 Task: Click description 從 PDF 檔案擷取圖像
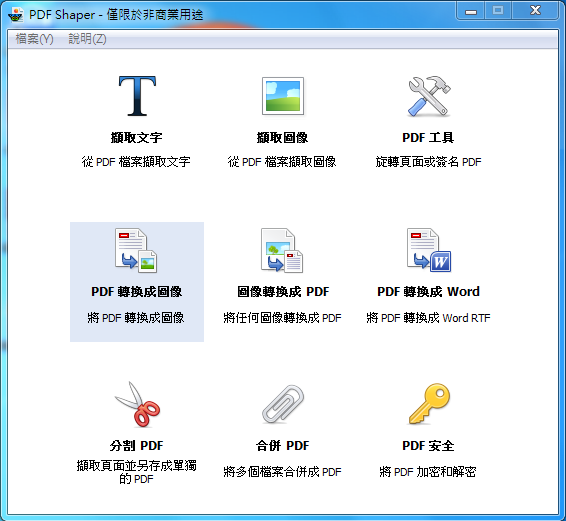pos(282,162)
